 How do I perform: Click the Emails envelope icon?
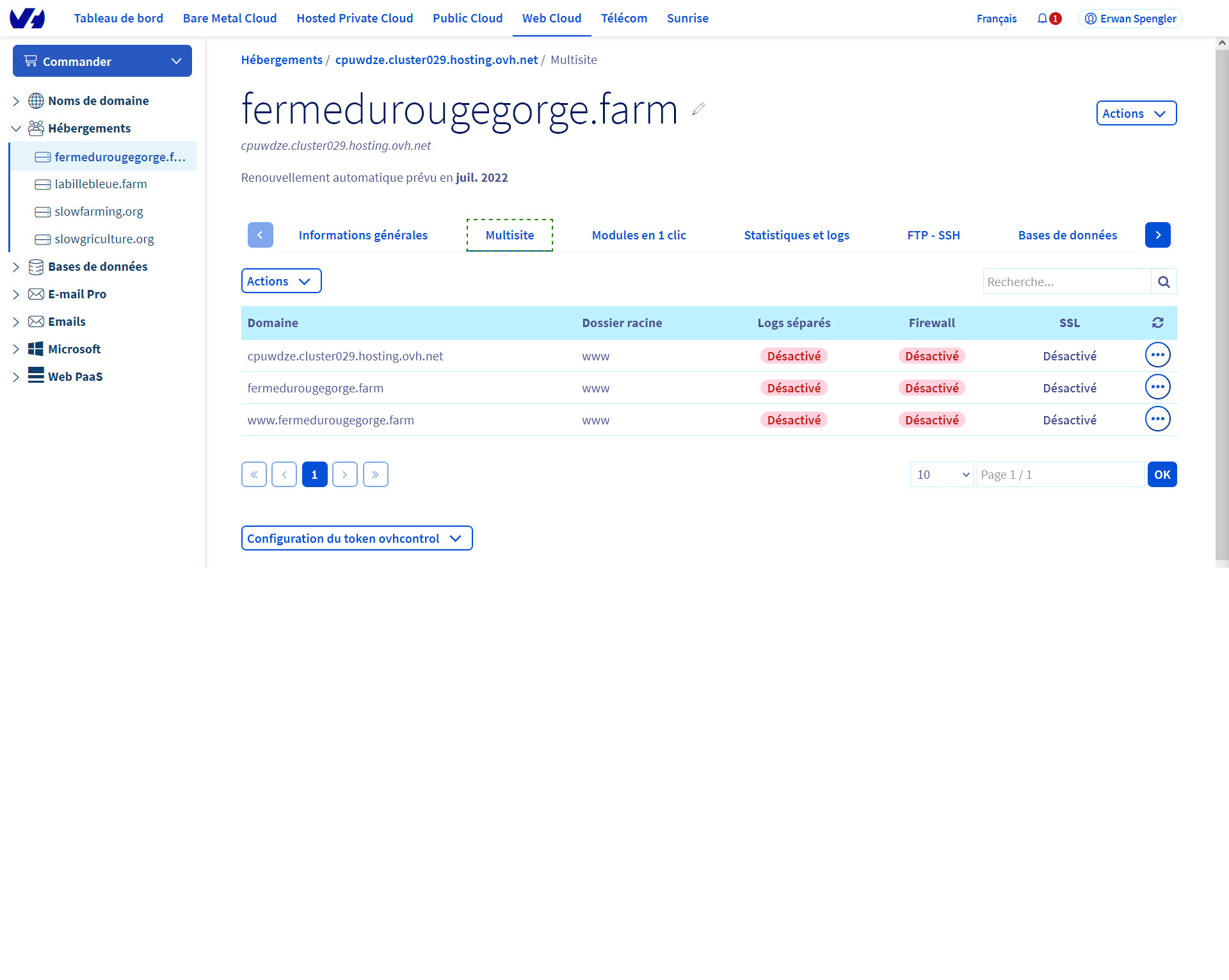point(36,321)
